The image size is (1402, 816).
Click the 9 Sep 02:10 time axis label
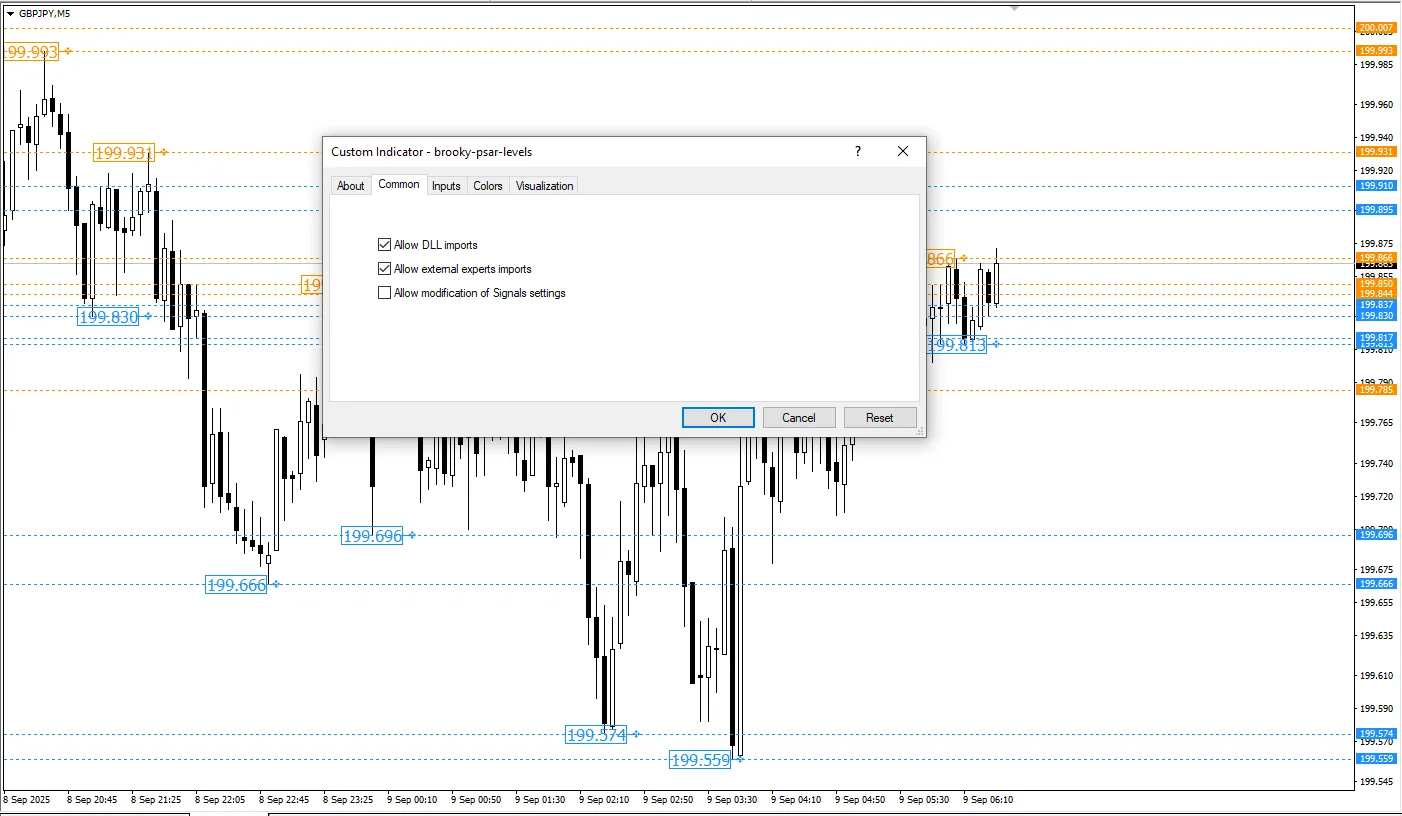tap(604, 800)
